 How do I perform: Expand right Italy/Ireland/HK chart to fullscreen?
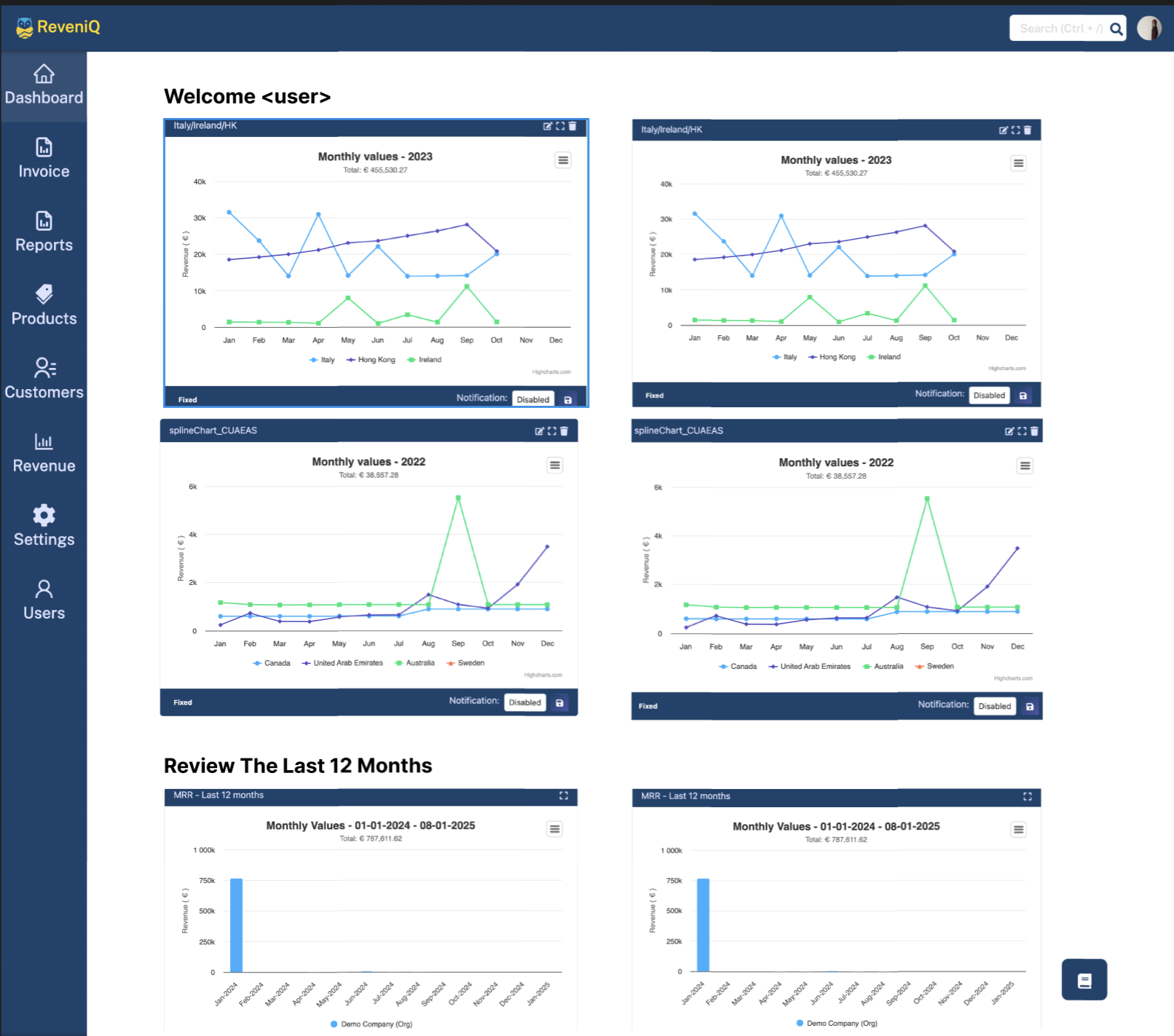point(1016,130)
